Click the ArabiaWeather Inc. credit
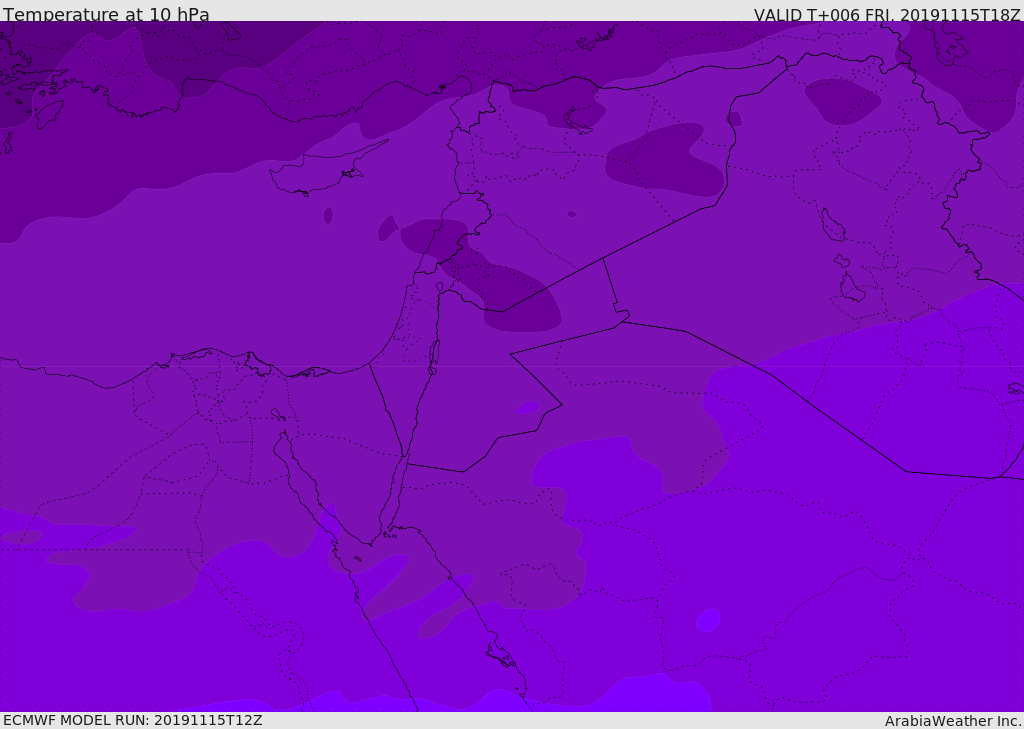This screenshot has width=1024, height=729. pyautogui.click(x=953, y=721)
